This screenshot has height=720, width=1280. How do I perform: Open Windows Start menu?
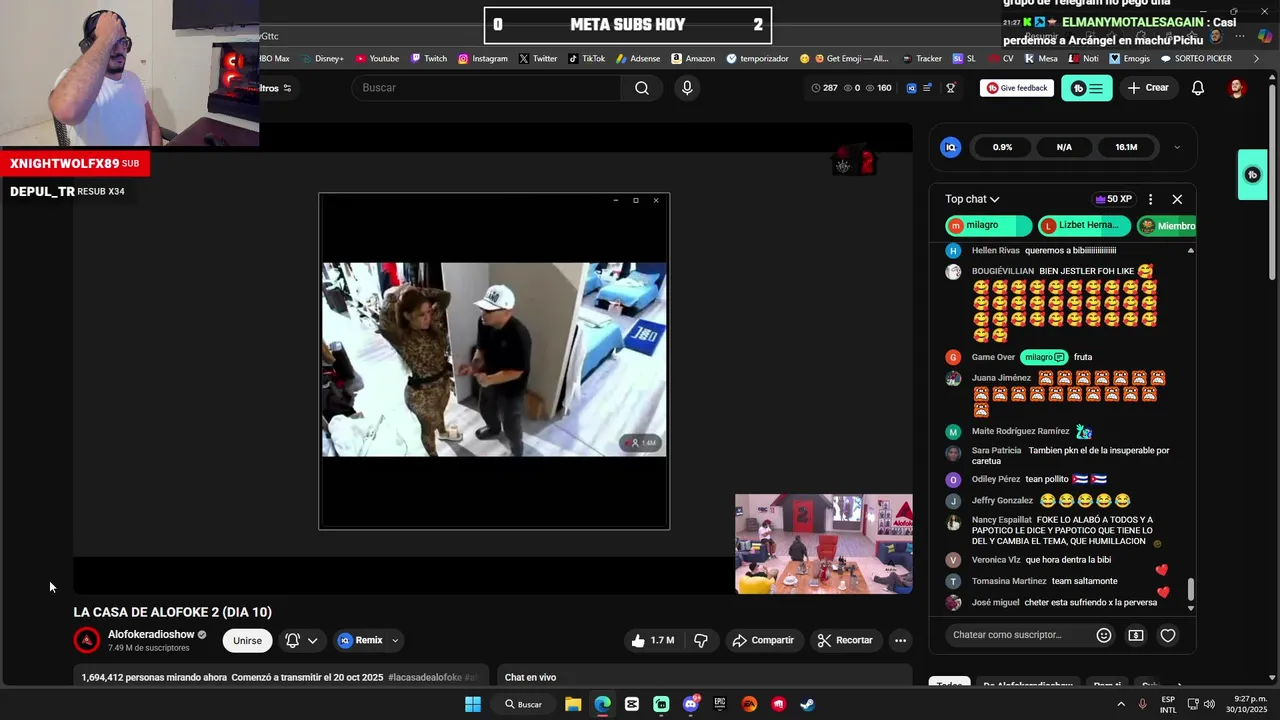point(472,704)
